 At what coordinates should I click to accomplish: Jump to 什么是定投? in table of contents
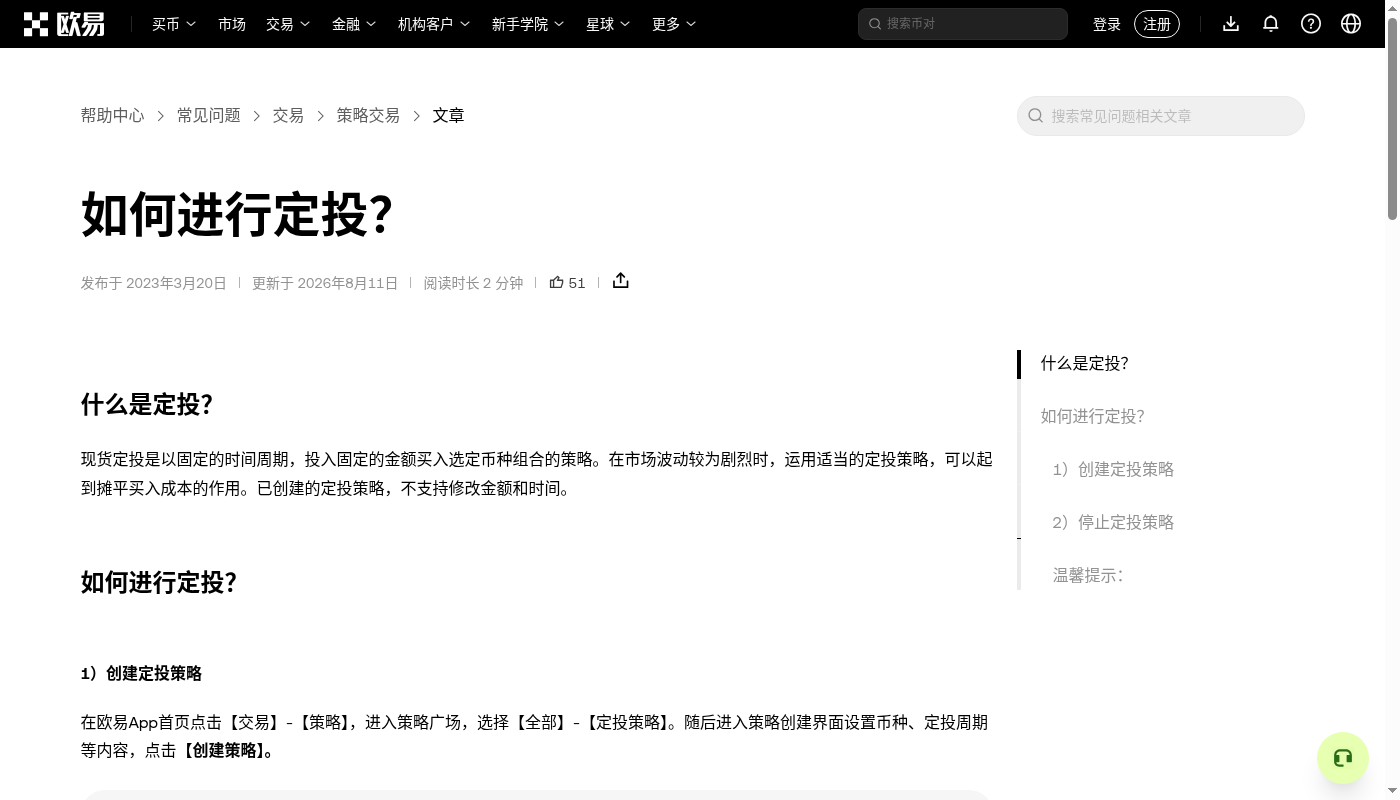[x=1085, y=364]
